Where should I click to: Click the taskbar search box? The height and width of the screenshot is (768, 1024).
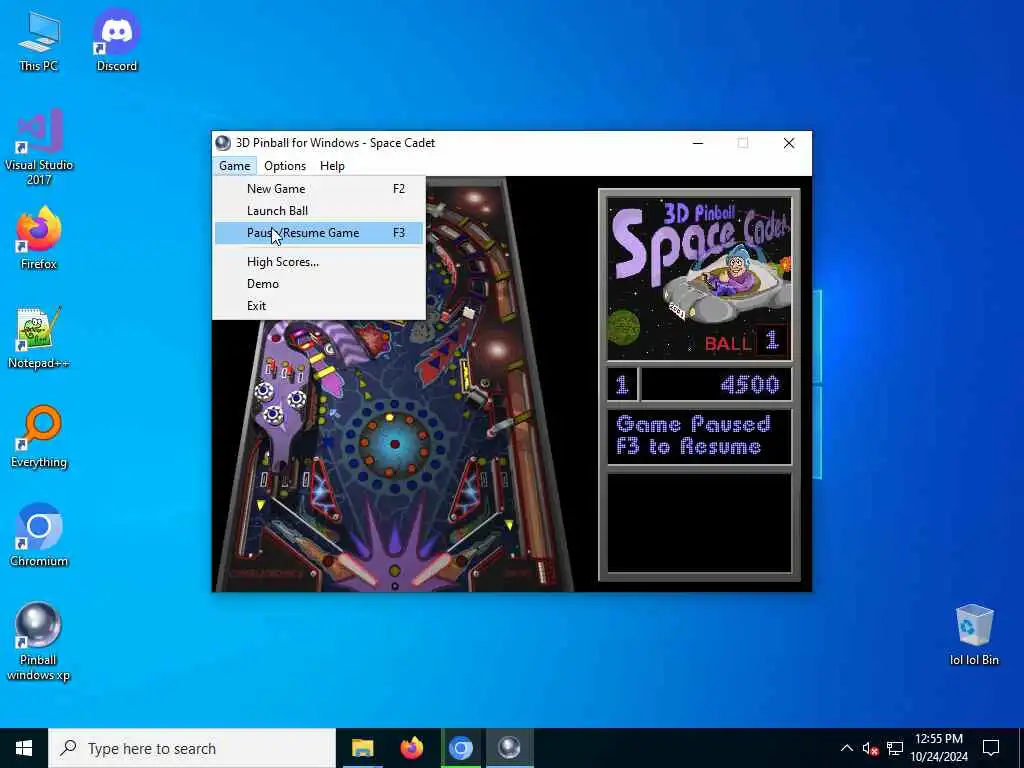[x=192, y=748]
